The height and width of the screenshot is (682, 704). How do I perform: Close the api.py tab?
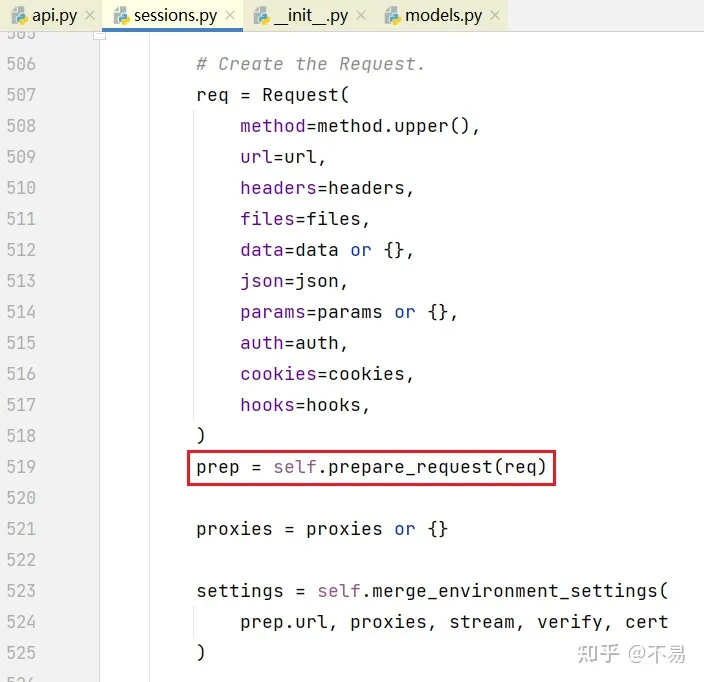pos(90,16)
